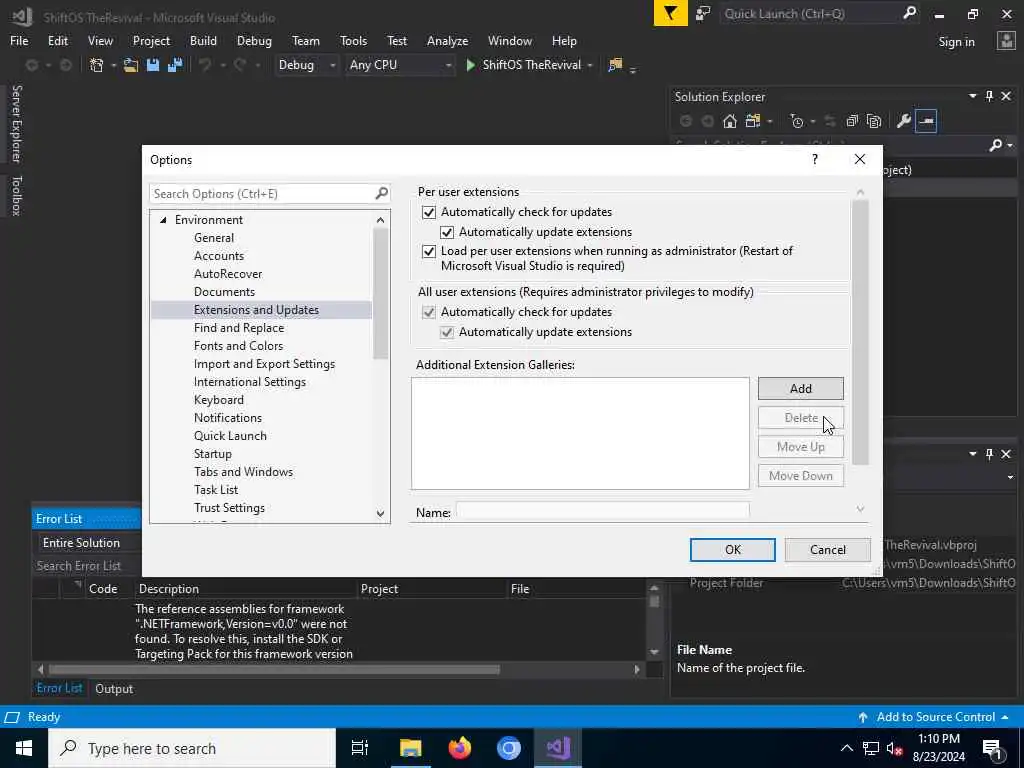Screen dimensions: 1024x768
Task: Toggle Load per user extensions as administrator
Action: pyautogui.click(x=428, y=251)
